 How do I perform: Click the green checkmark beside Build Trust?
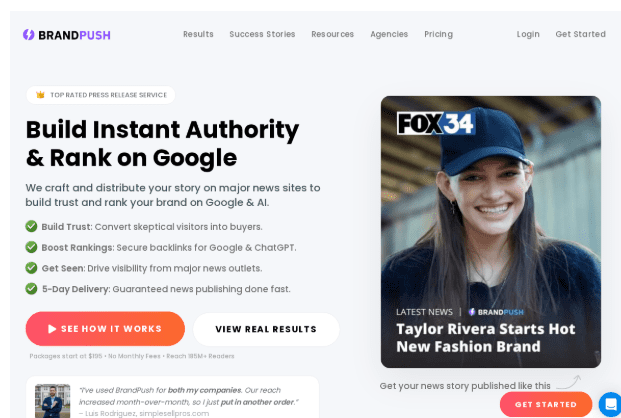[31, 226]
